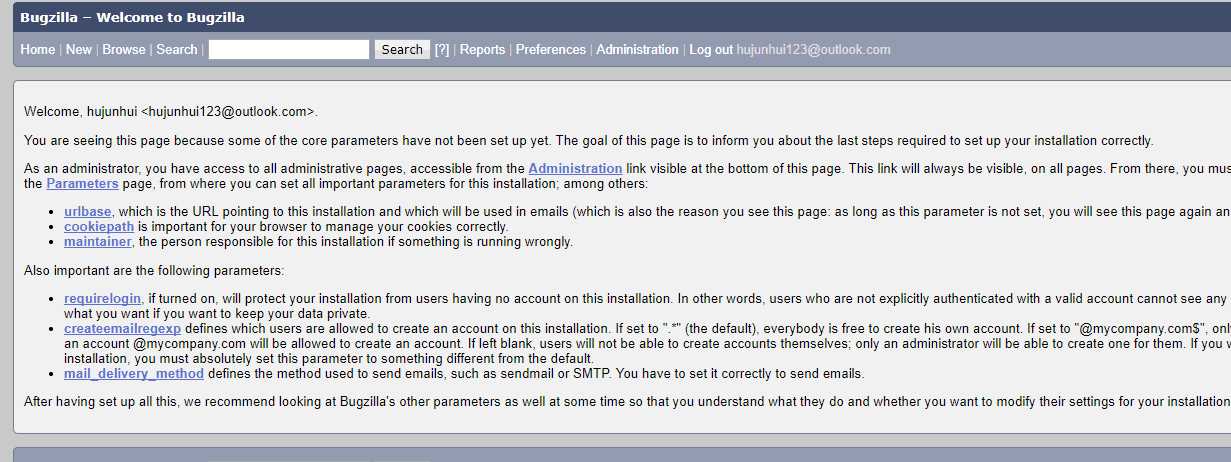Open the maintainer parameter link
This screenshot has height=462, width=1231.
[x=98, y=242]
